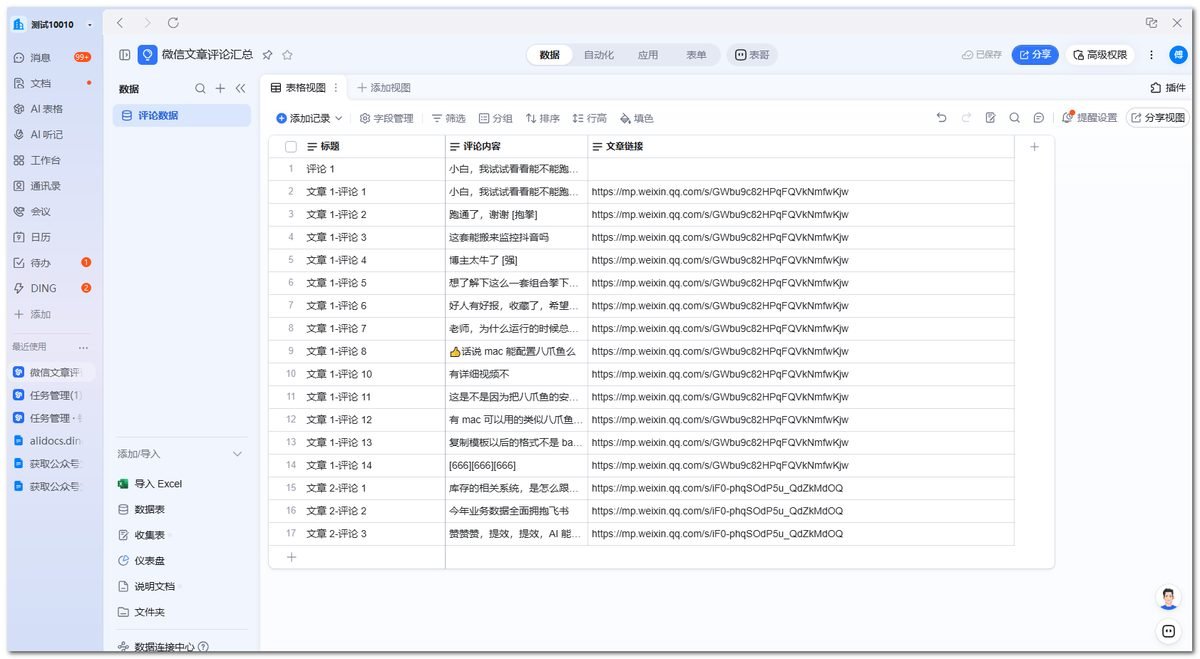Add a new row with the bottom plus
The width and height of the screenshot is (1200, 659).
[291, 558]
